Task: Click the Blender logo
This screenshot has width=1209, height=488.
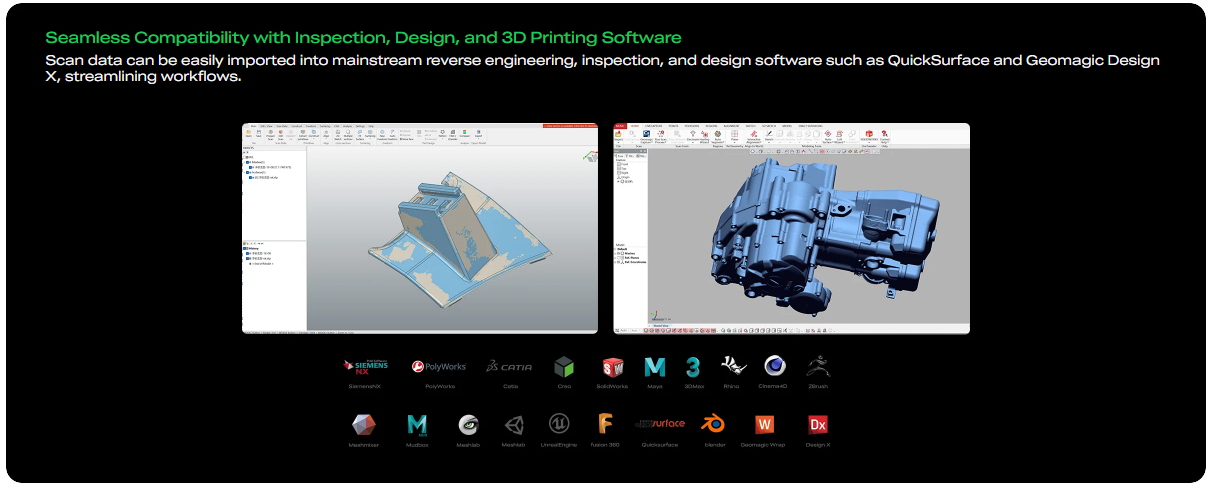Action: point(713,424)
